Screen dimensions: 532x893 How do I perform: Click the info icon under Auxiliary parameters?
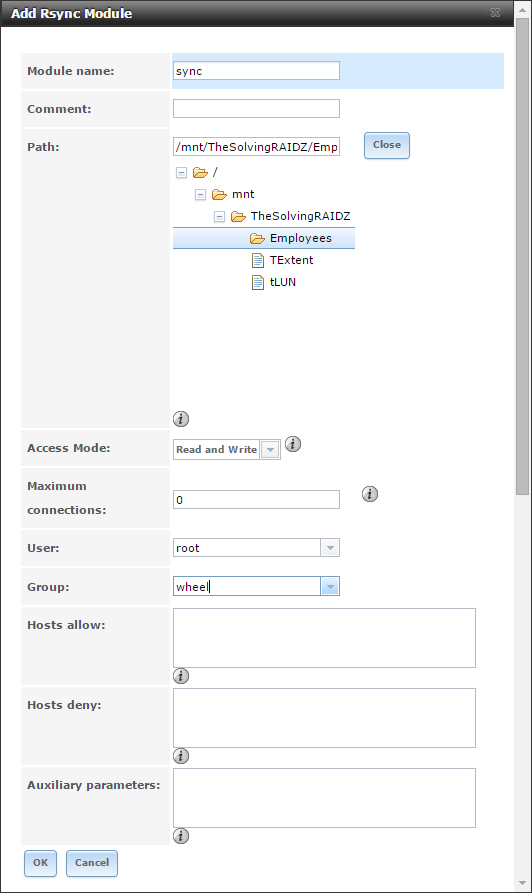(181, 836)
